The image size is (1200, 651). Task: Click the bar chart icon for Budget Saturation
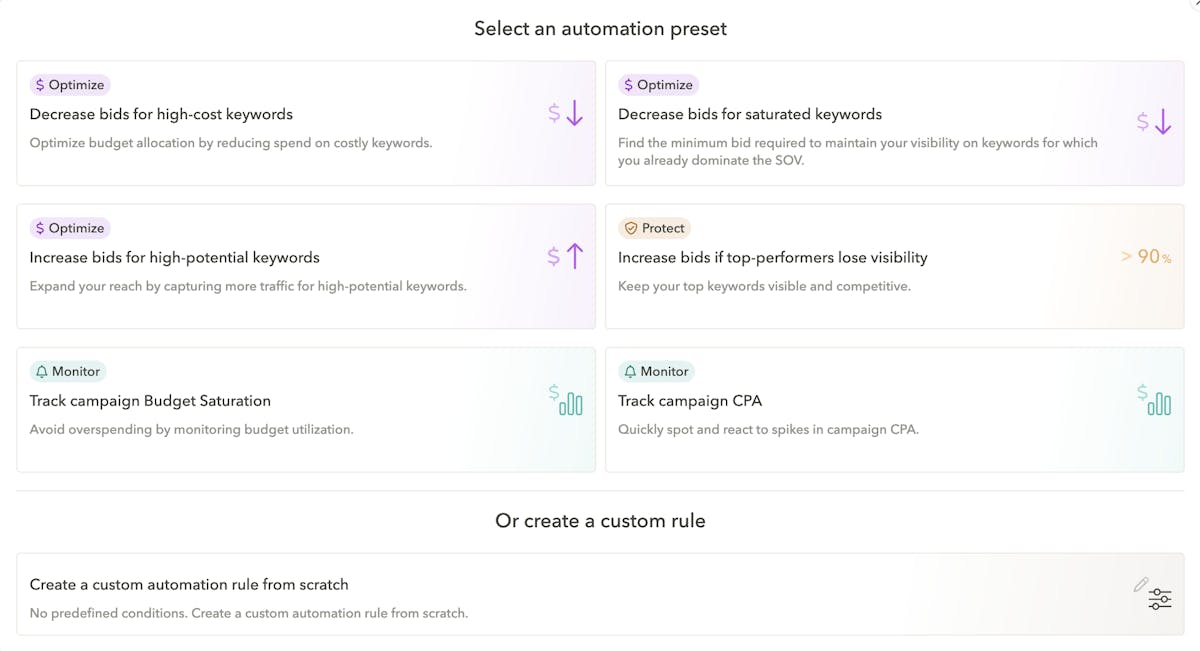[565, 400]
